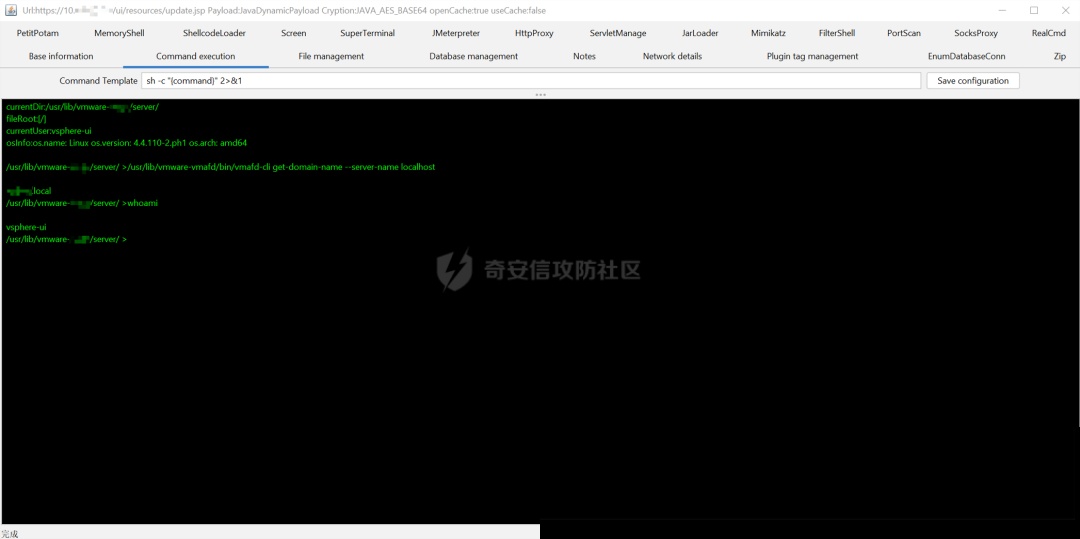Open the FilterShell tab
The height and width of the screenshot is (539, 1080).
click(x=837, y=33)
